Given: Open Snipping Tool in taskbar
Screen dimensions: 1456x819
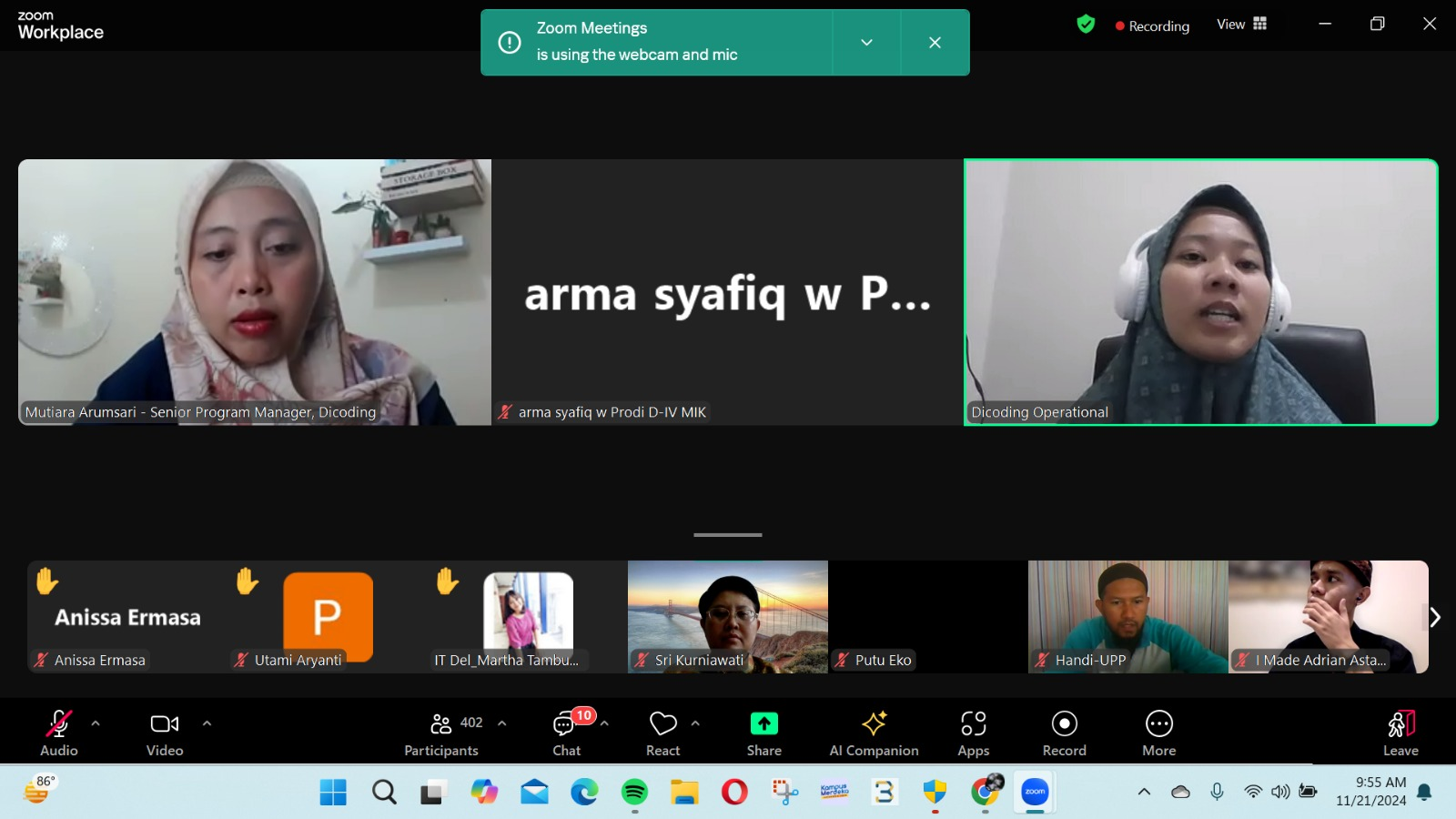Looking at the screenshot, I should pos(785,793).
